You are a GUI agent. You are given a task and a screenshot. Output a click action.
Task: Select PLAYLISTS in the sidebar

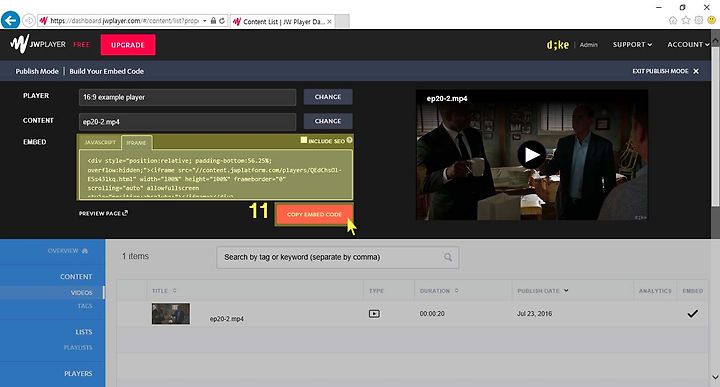[78, 348]
